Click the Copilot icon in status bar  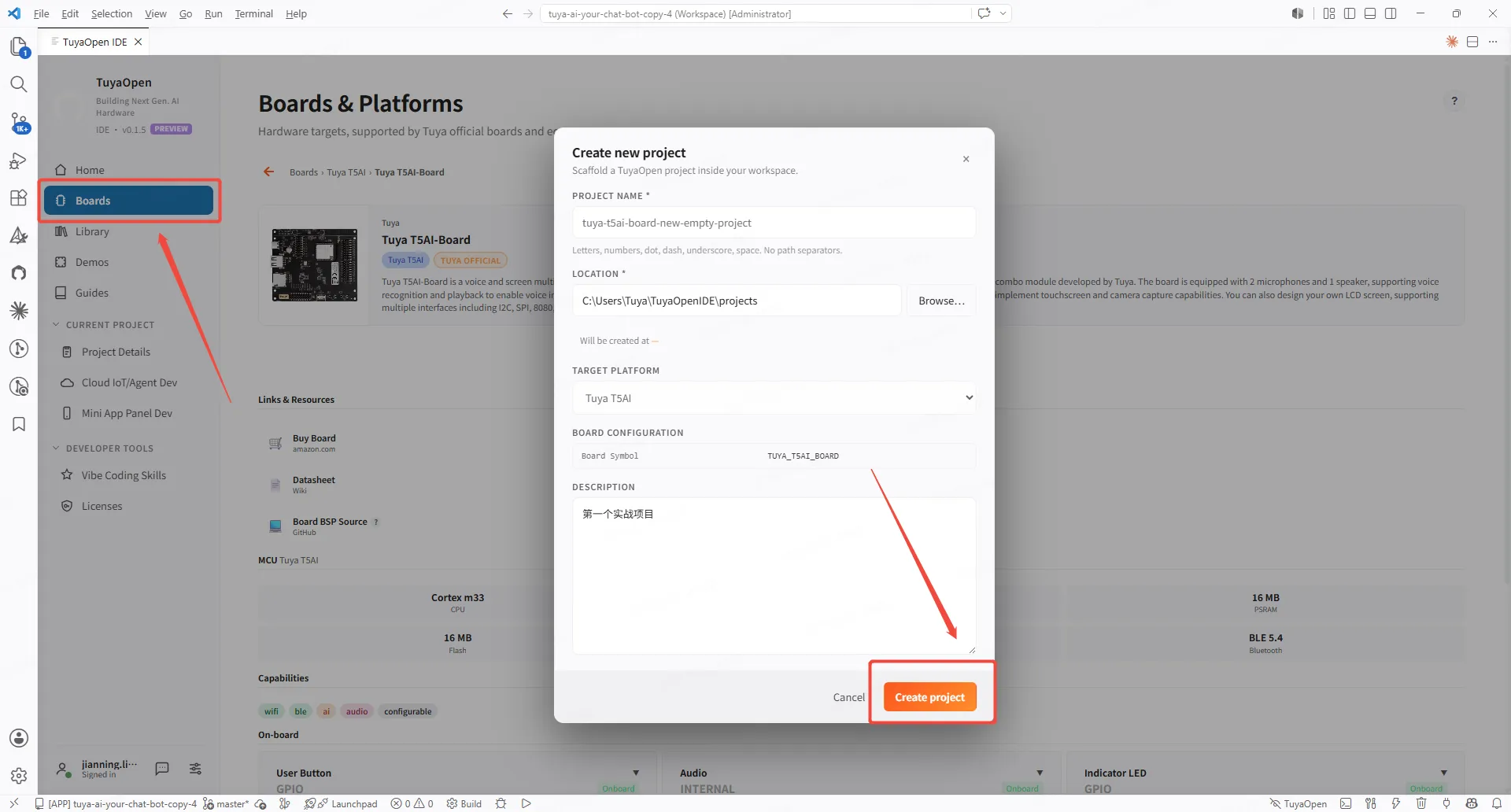pos(1472,803)
